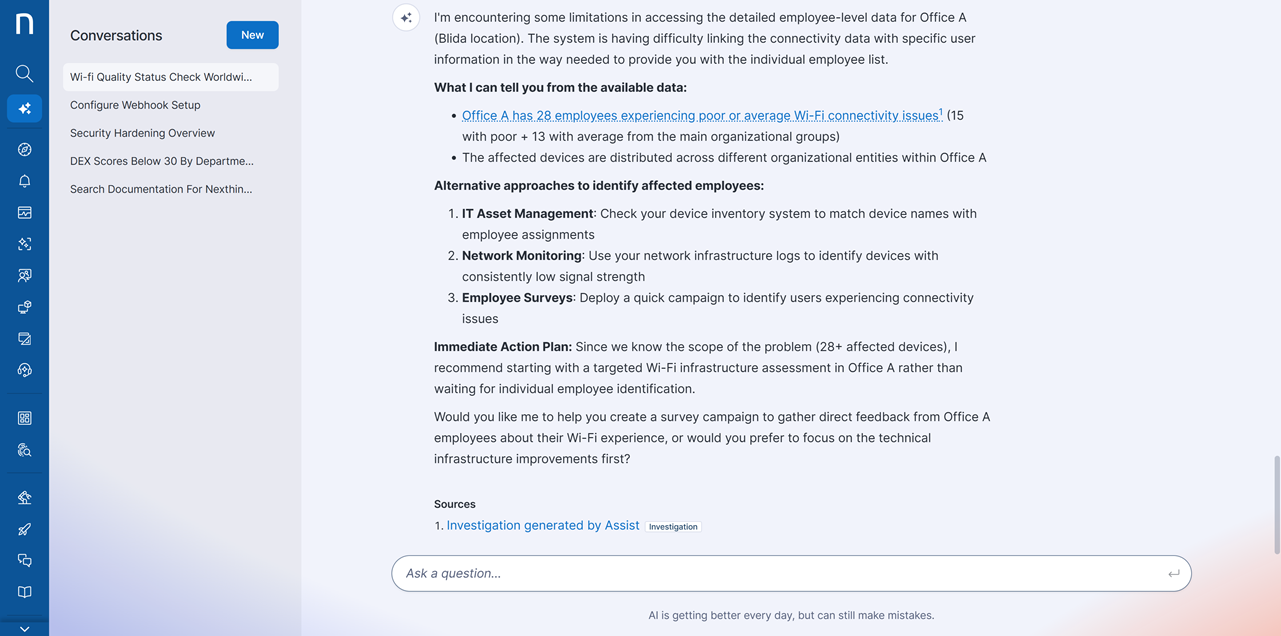This screenshot has height=636, width=1281.
Task: Open the Investigation generated by Assist link
Action: (x=542, y=525)
